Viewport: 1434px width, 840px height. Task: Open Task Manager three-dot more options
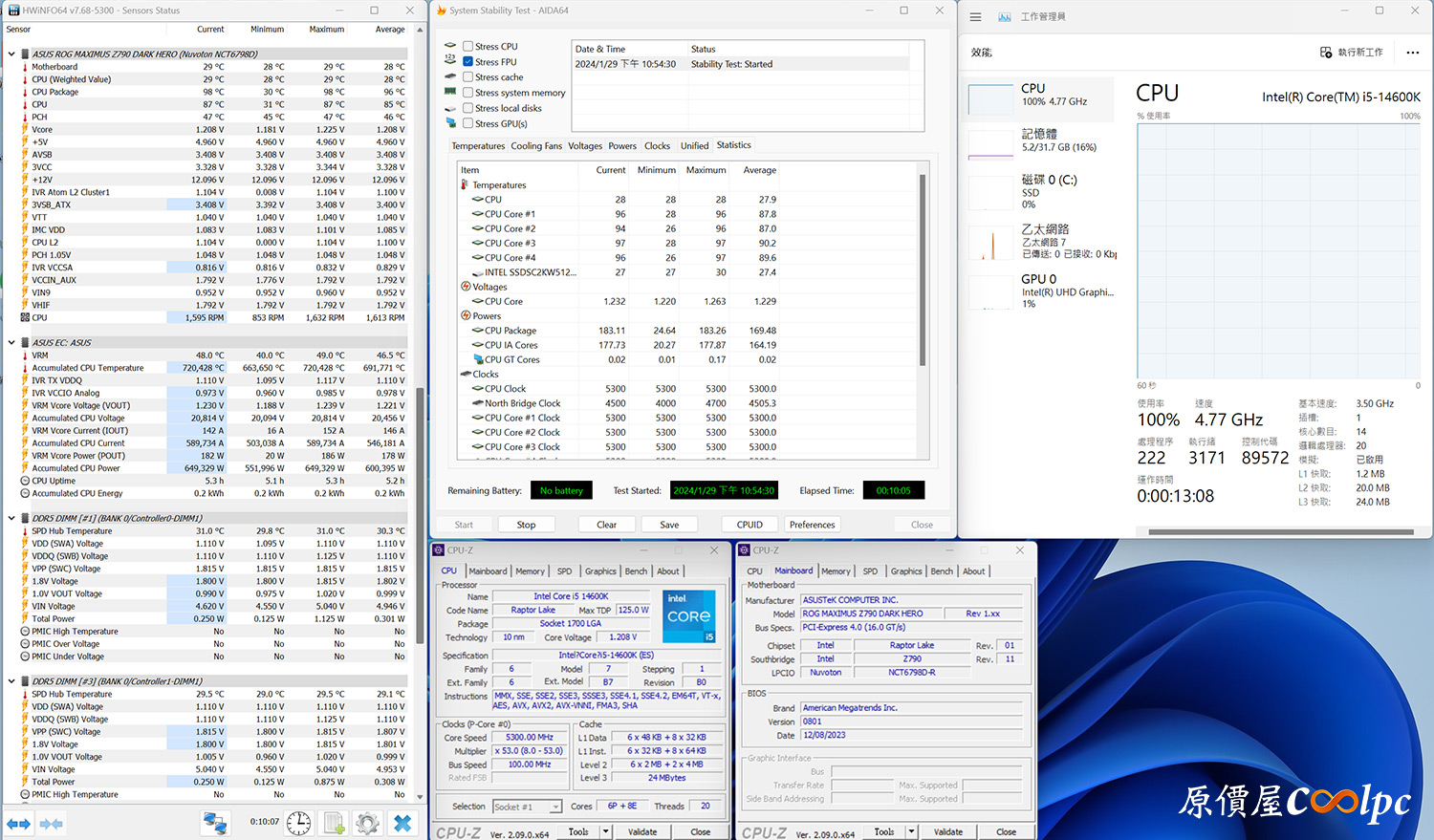pyautogui.click(x=1413, y=53)
